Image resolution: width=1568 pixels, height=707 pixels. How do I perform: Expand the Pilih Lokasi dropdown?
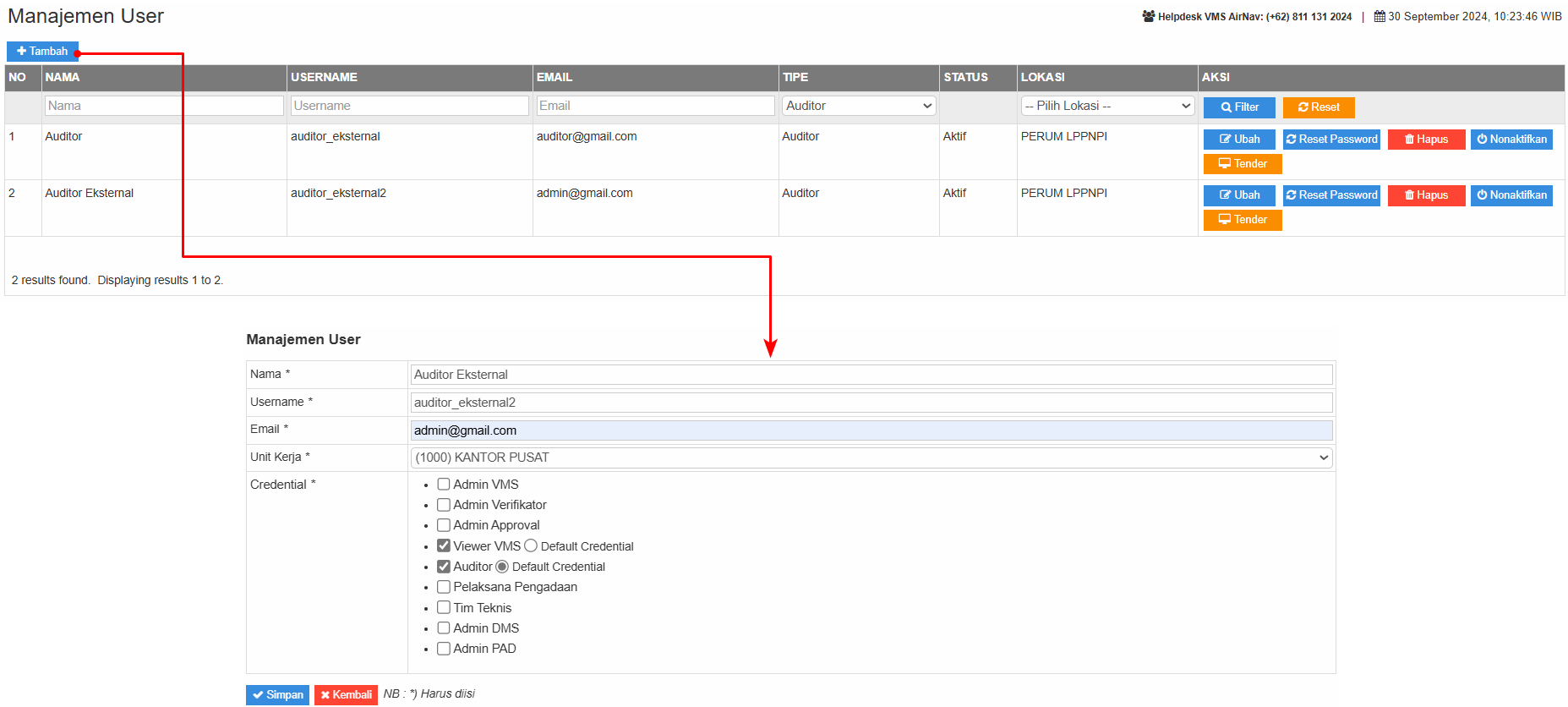pos(1106,106)
